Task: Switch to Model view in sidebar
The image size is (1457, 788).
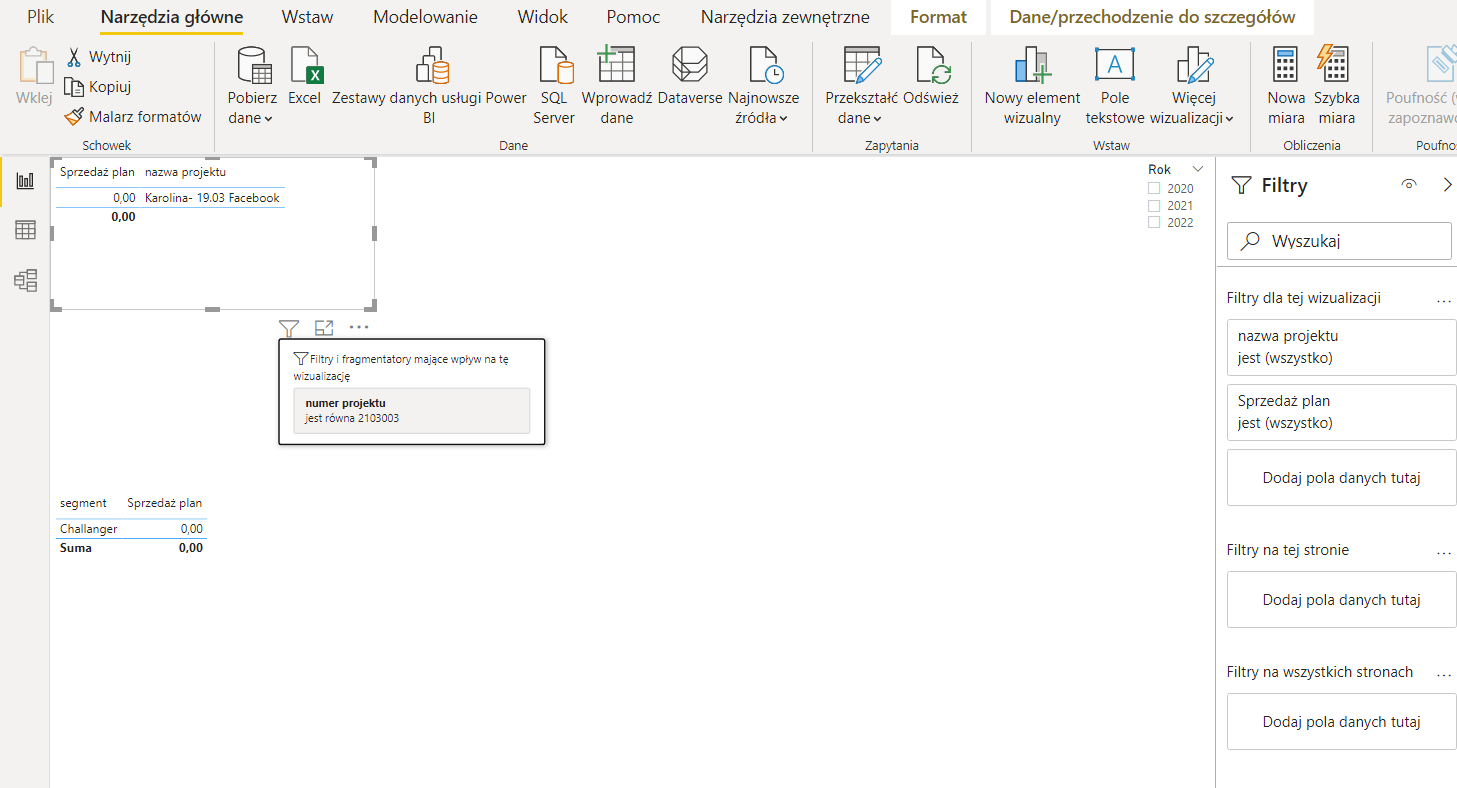Action: click(25, 280)
